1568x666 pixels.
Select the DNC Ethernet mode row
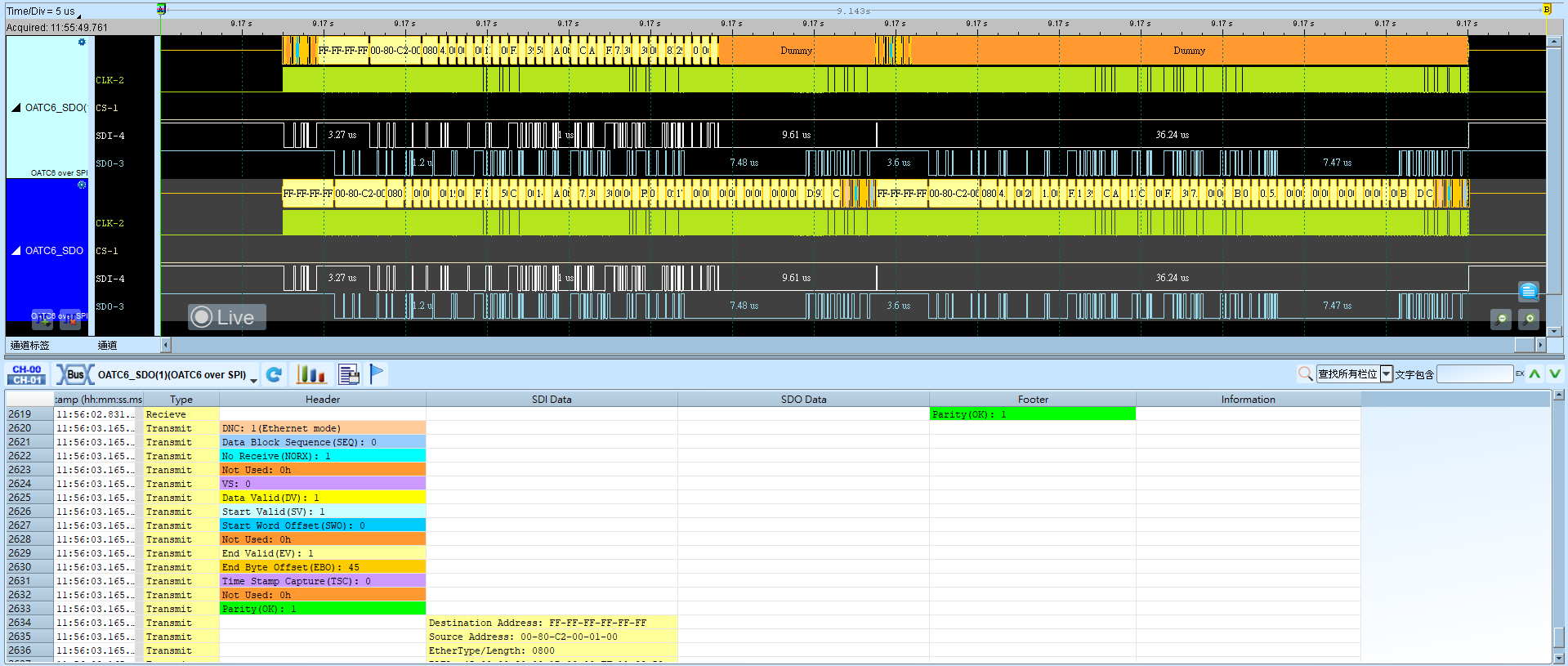click(323, 428)
